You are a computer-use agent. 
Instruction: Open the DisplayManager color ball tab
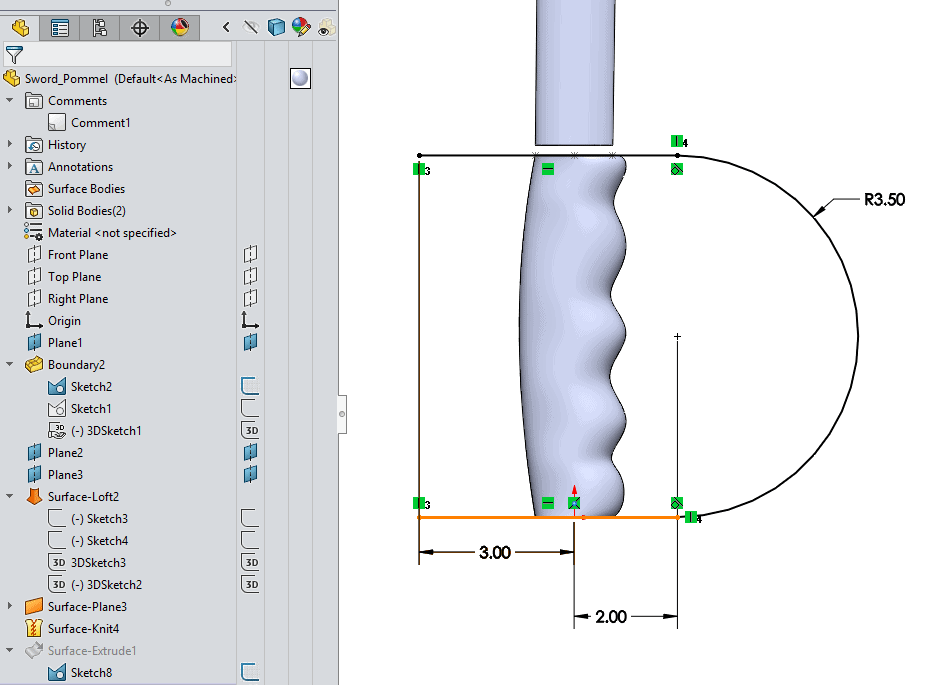click(180, 28)
